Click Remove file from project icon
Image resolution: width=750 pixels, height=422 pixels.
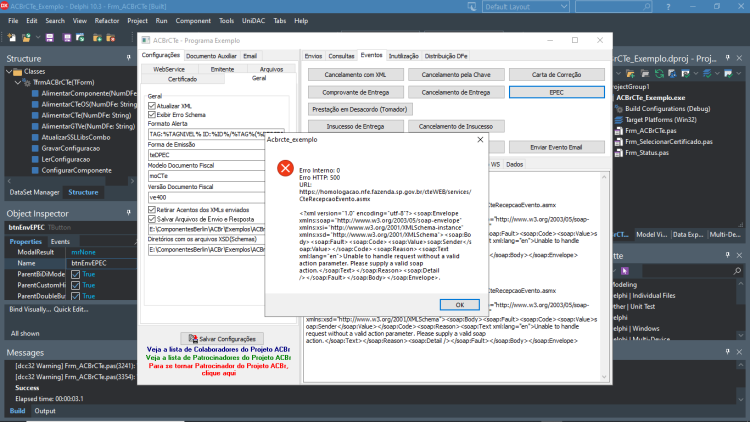(x=110, y=37)
